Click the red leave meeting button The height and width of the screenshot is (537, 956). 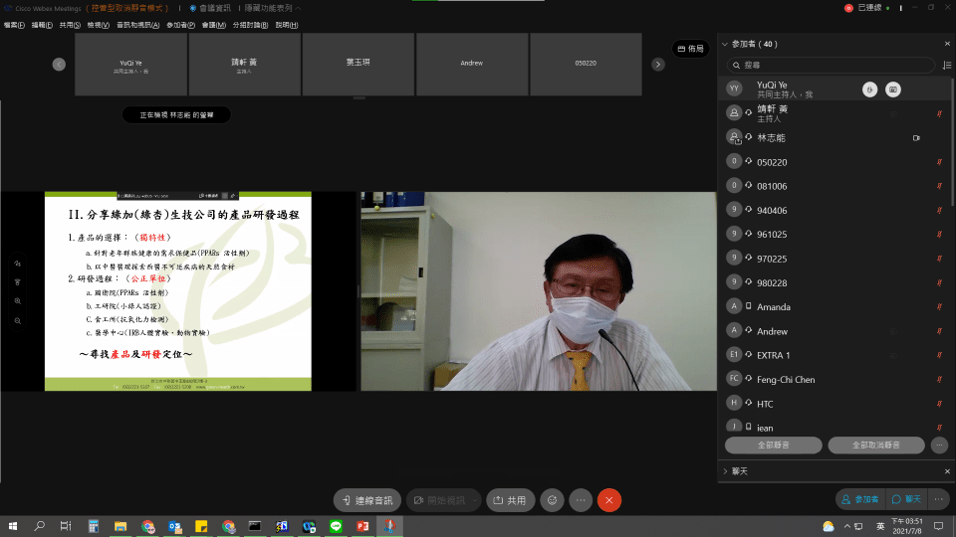[609, 500]
